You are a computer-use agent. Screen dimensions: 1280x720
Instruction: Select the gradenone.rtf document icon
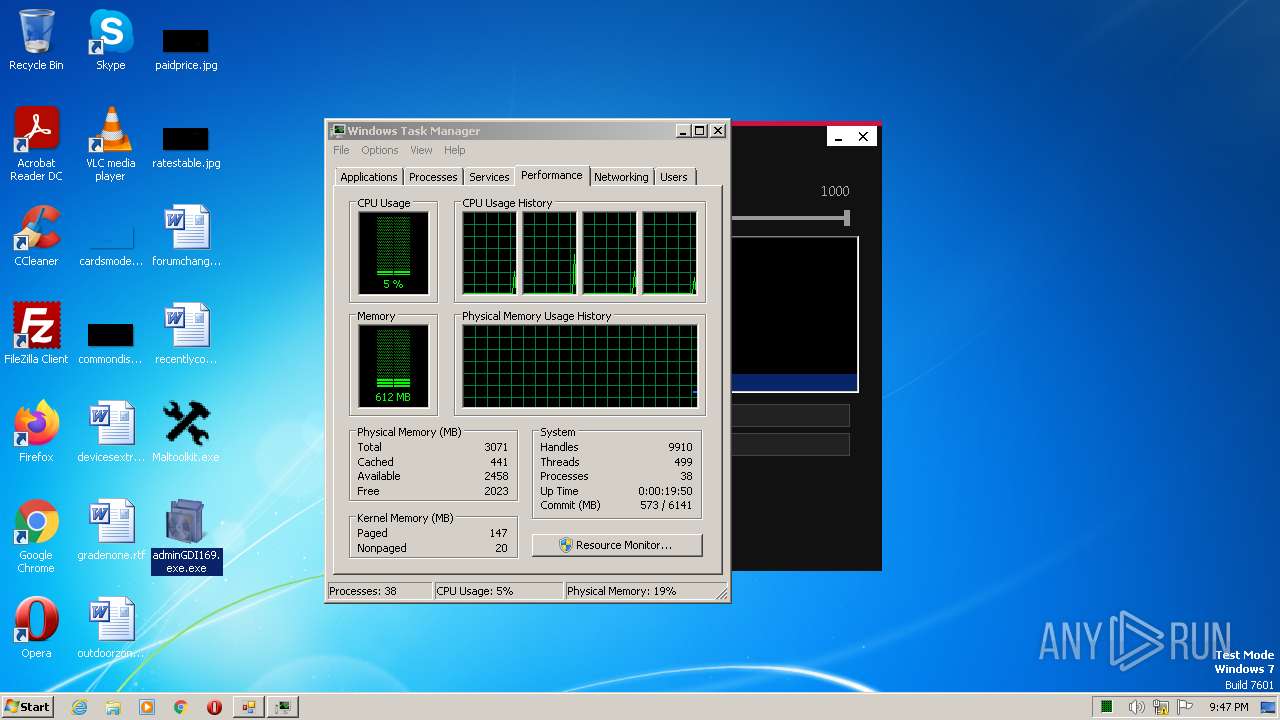coord(110,530)
